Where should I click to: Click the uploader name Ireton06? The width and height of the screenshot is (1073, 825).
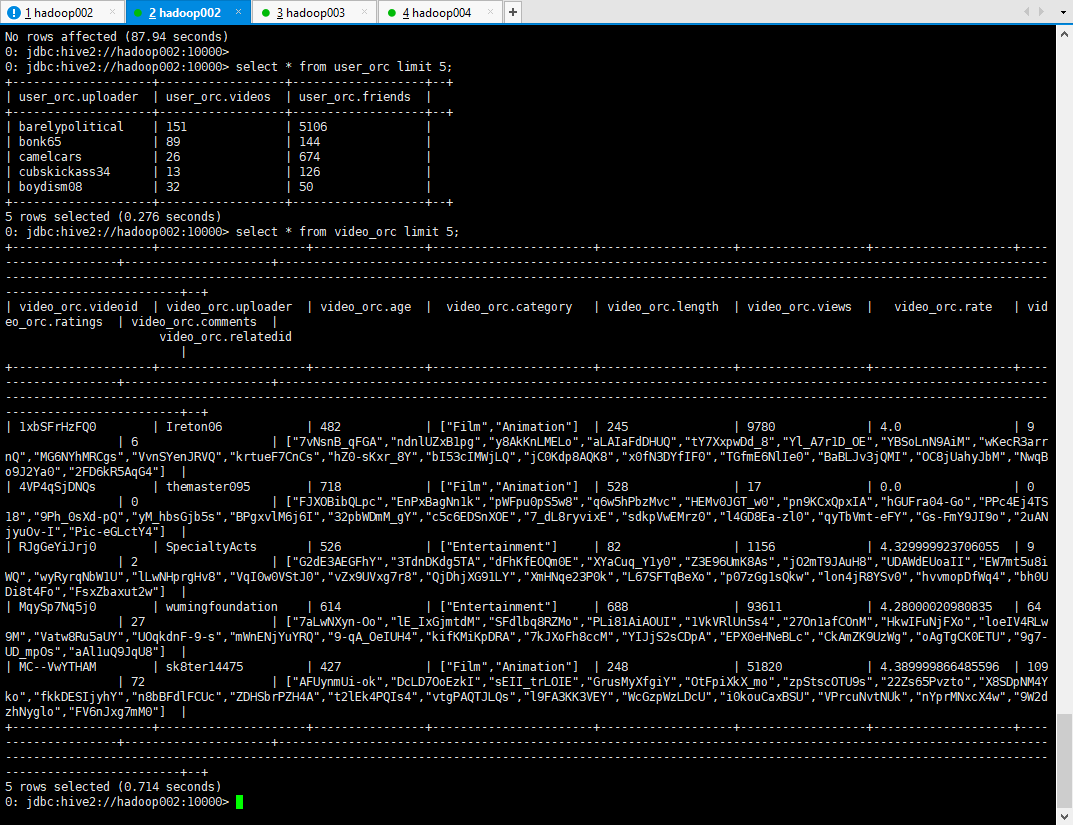[194, 427]
